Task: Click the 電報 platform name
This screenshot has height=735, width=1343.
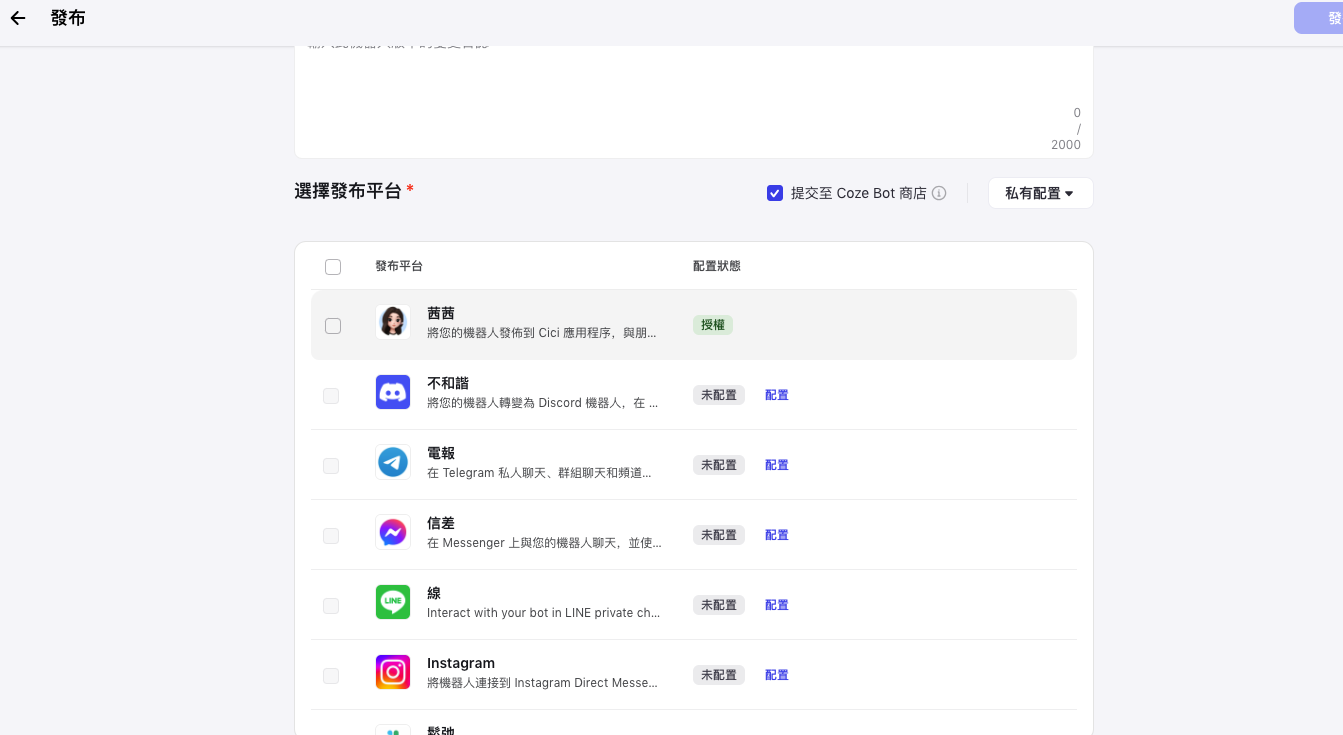Action: 441,453
